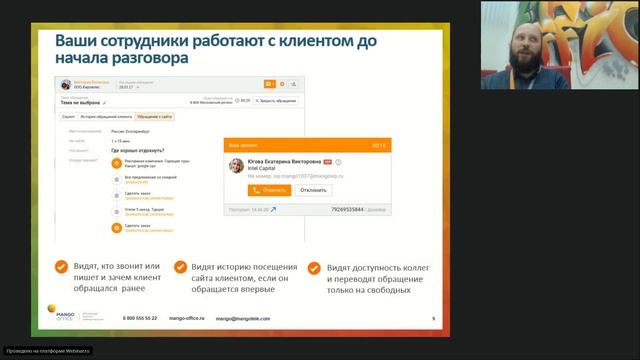Open the first tab of the request card
This screenshot has width=640, height=360.
click(68, 117)
